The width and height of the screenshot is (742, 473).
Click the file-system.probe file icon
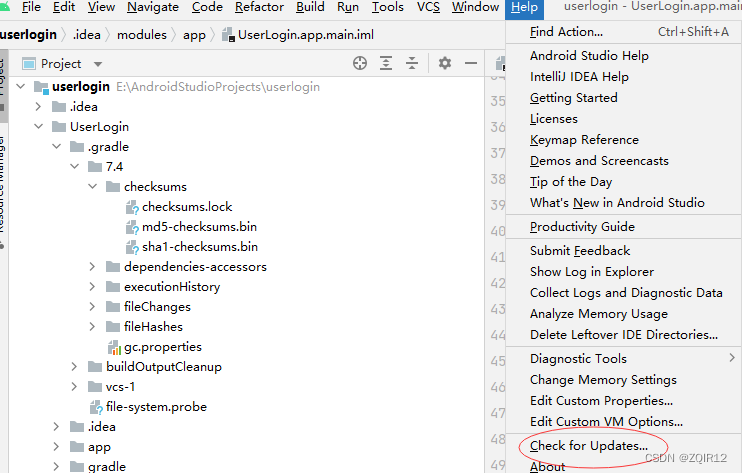pos(96,407)
